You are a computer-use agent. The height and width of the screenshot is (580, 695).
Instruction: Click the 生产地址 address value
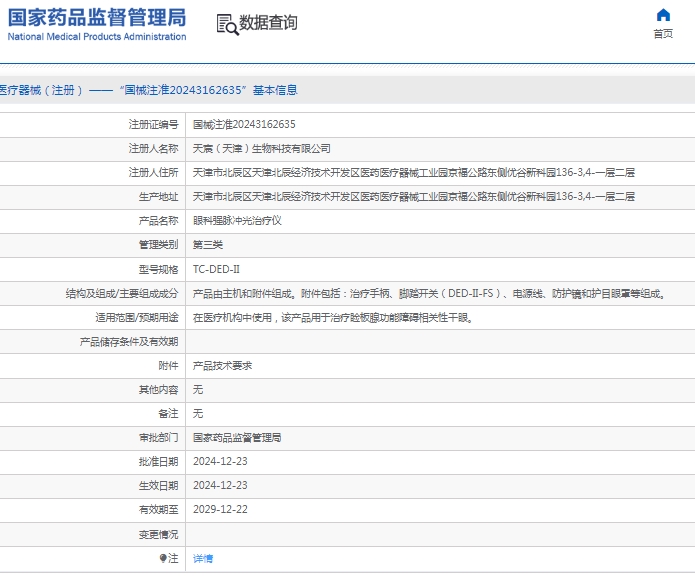pyautogui.click(x=414, y=196)
